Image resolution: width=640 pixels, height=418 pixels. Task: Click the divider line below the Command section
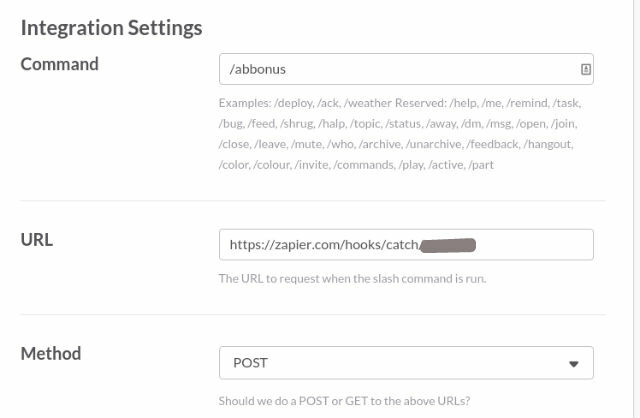click(x=313, y=200)
